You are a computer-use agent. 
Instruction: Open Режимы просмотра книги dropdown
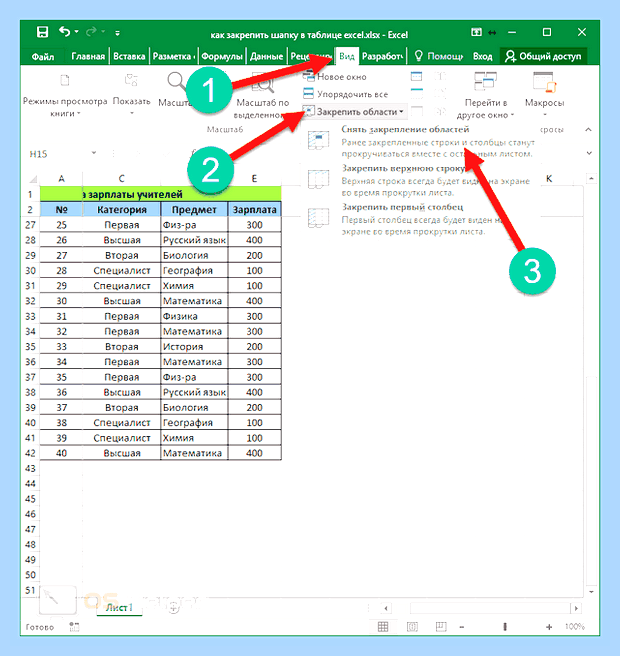pyautogui.click(x=64, y=95)
